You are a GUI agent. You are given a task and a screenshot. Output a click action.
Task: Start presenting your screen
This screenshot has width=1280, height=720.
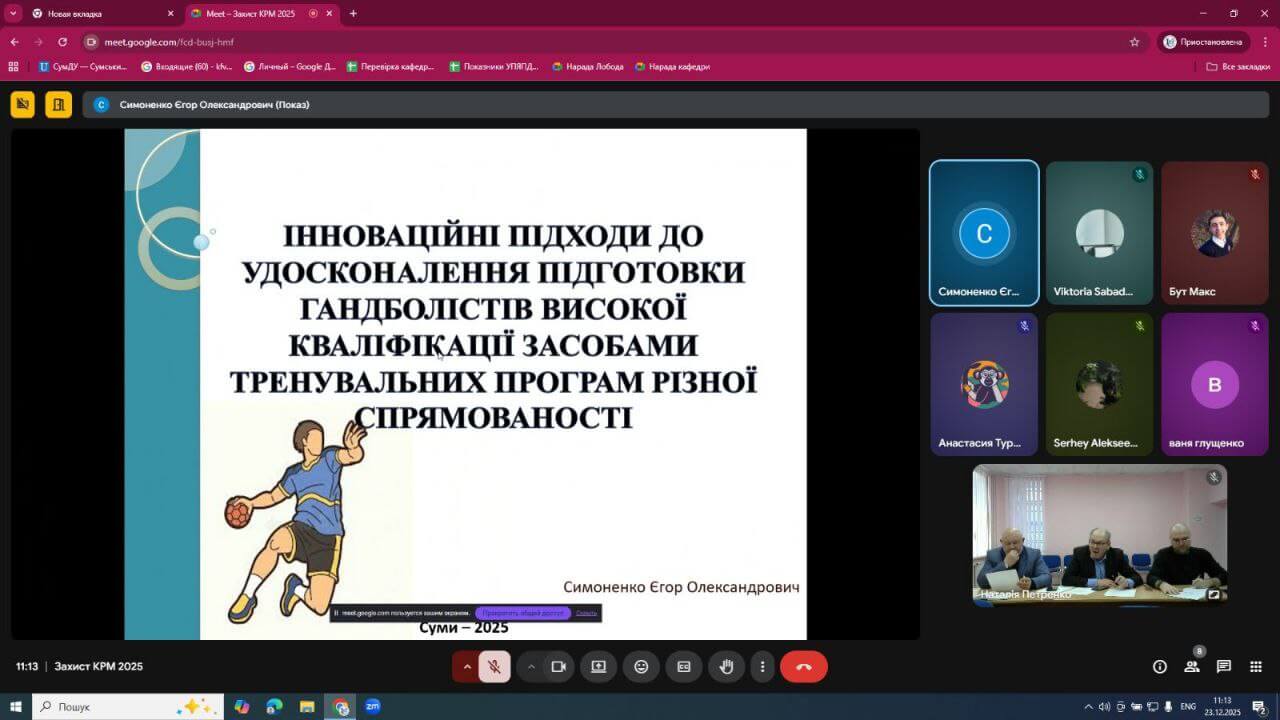[x=598, y=667]
